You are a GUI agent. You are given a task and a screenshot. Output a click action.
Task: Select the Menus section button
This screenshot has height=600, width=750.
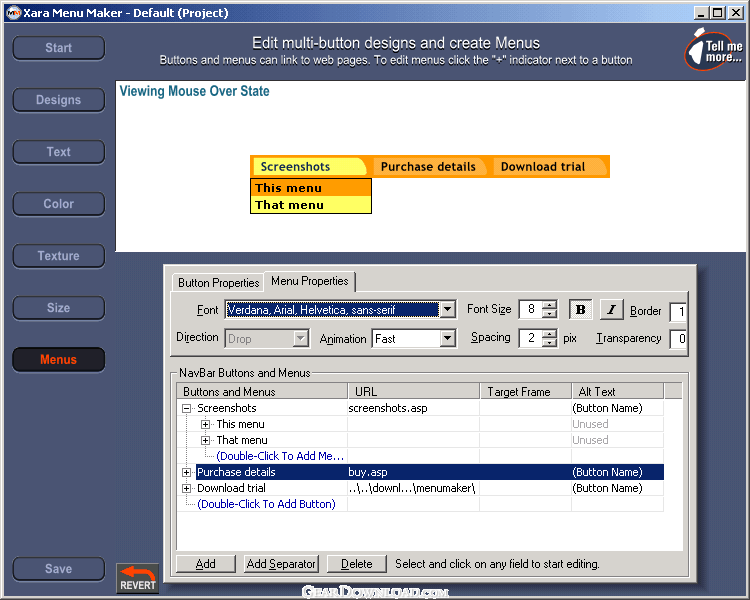[x=58, y=360]
